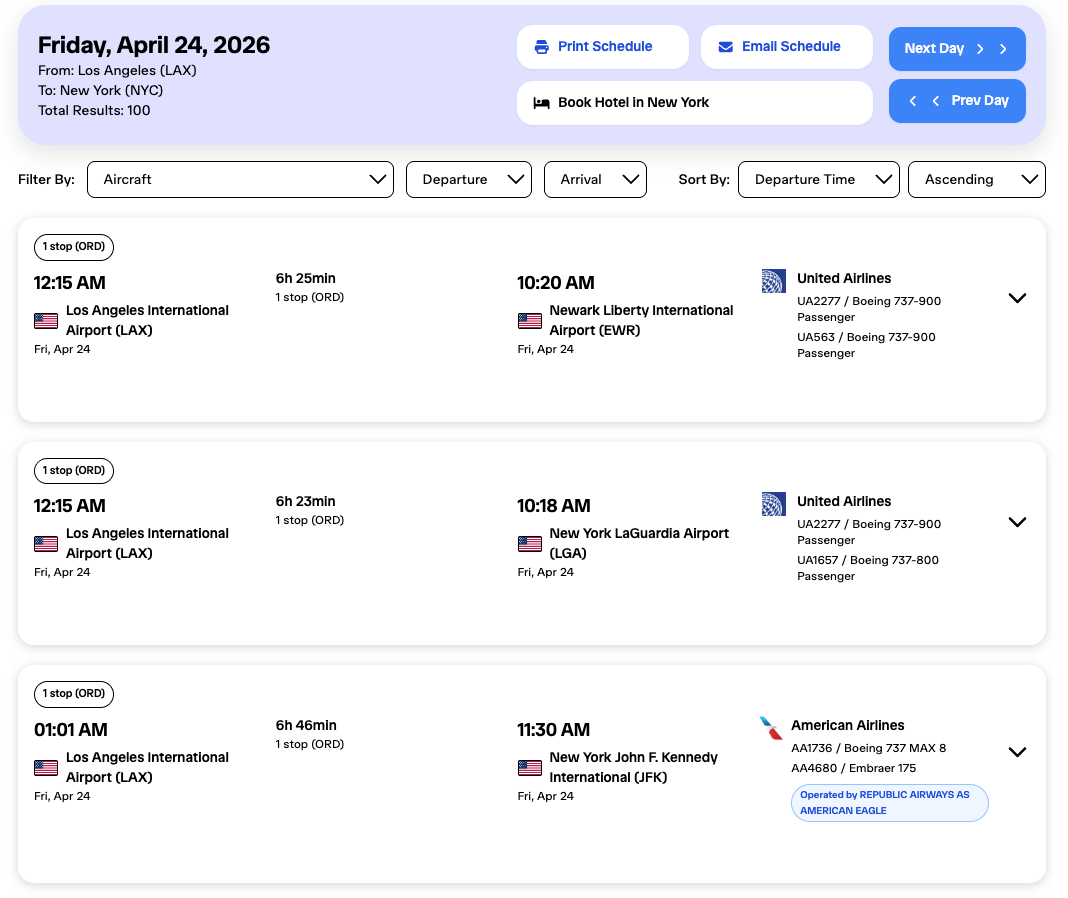Expand the 10:20 AM Newark flight details
Screen dimensions: 1068x898
coord(1017,298)
